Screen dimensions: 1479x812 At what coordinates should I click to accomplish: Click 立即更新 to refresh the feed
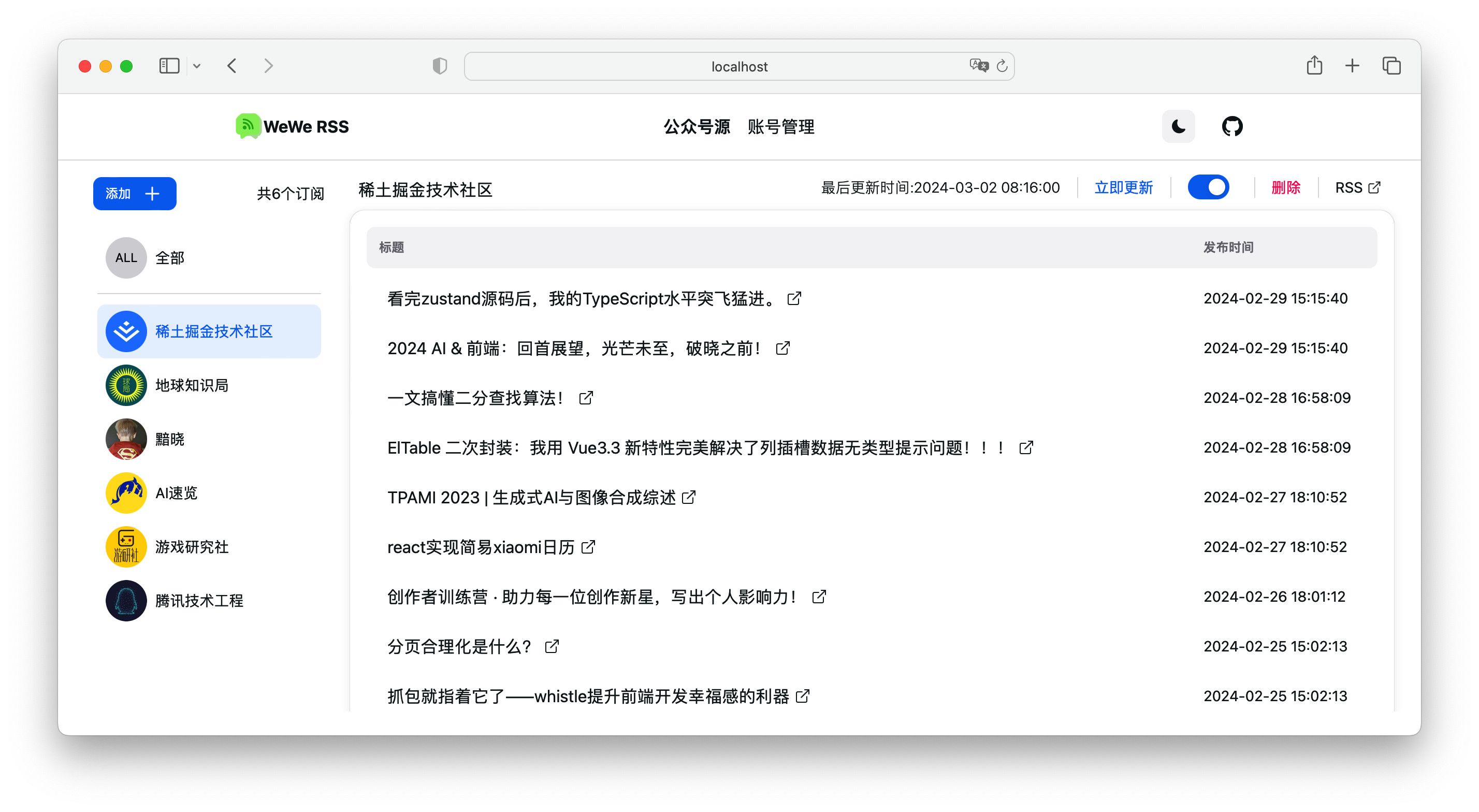pos(1124,187)
